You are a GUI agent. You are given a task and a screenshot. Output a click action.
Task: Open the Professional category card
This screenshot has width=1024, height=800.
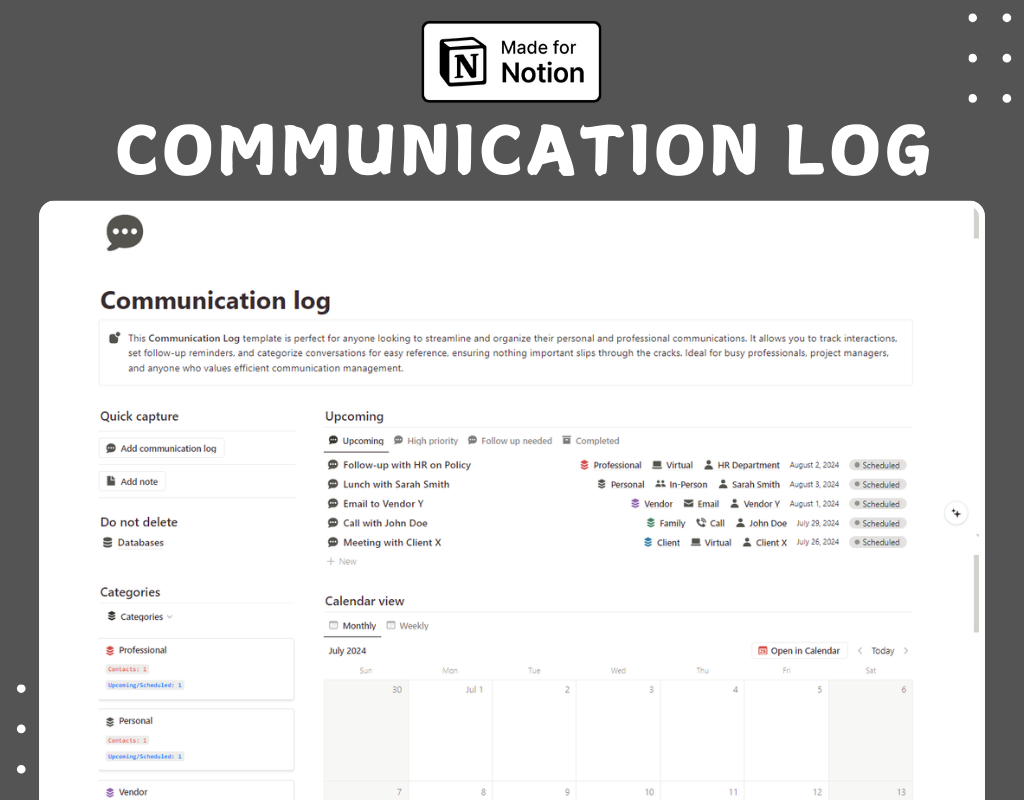(x=197, y=669)
